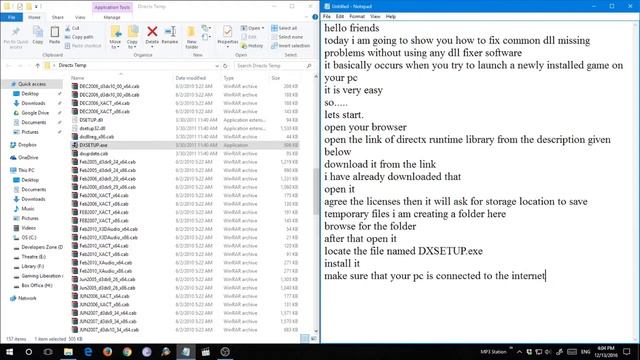
Task: Open the address bar history dropdown
Action: pyautogui.click(x=217, y=65)
